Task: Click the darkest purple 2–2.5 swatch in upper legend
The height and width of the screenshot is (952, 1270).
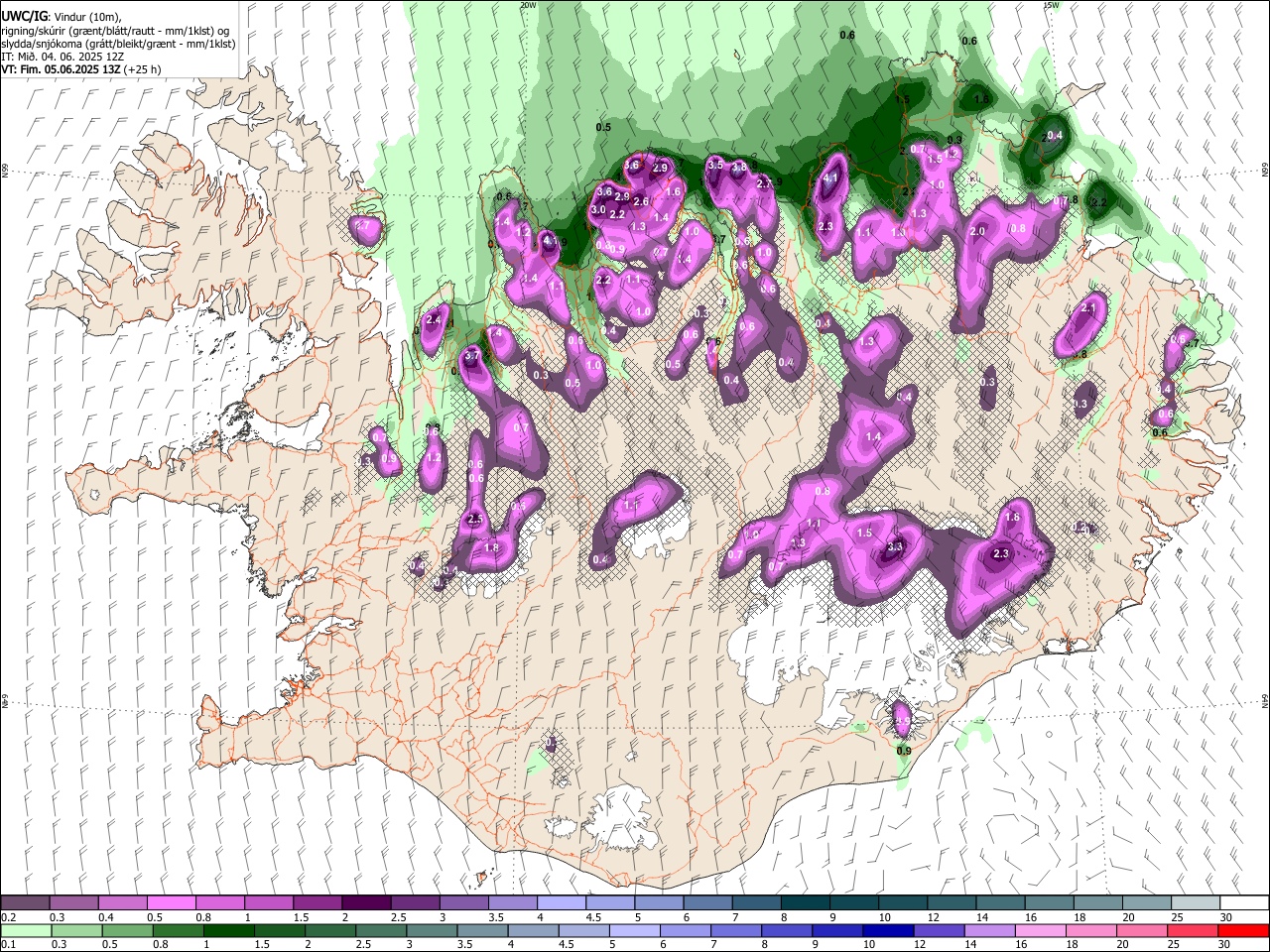Action: 366,903
